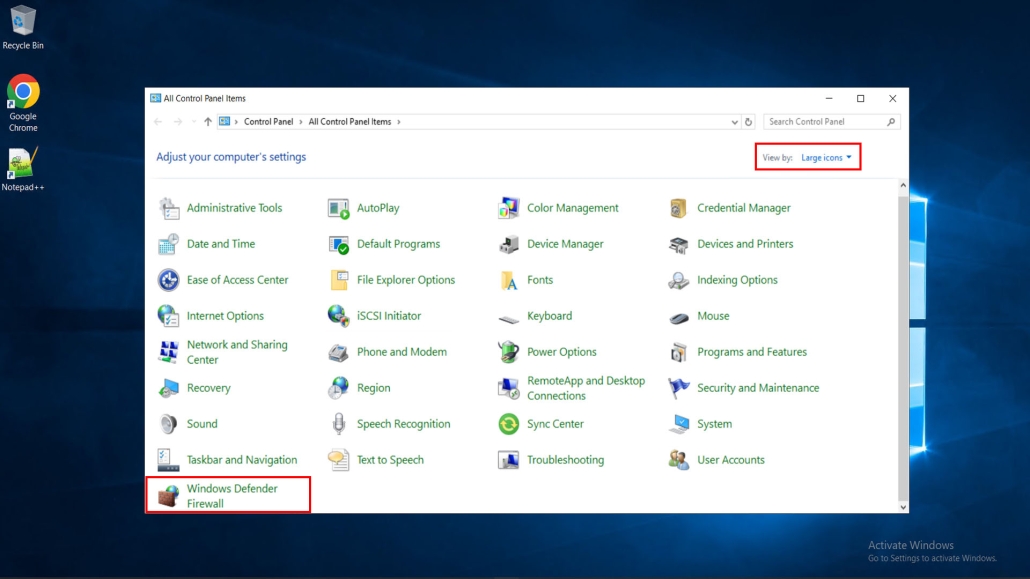Open the Security and Maintenance icon
The width and height of the screenshot is (1030, 579).
pos(679,388)
